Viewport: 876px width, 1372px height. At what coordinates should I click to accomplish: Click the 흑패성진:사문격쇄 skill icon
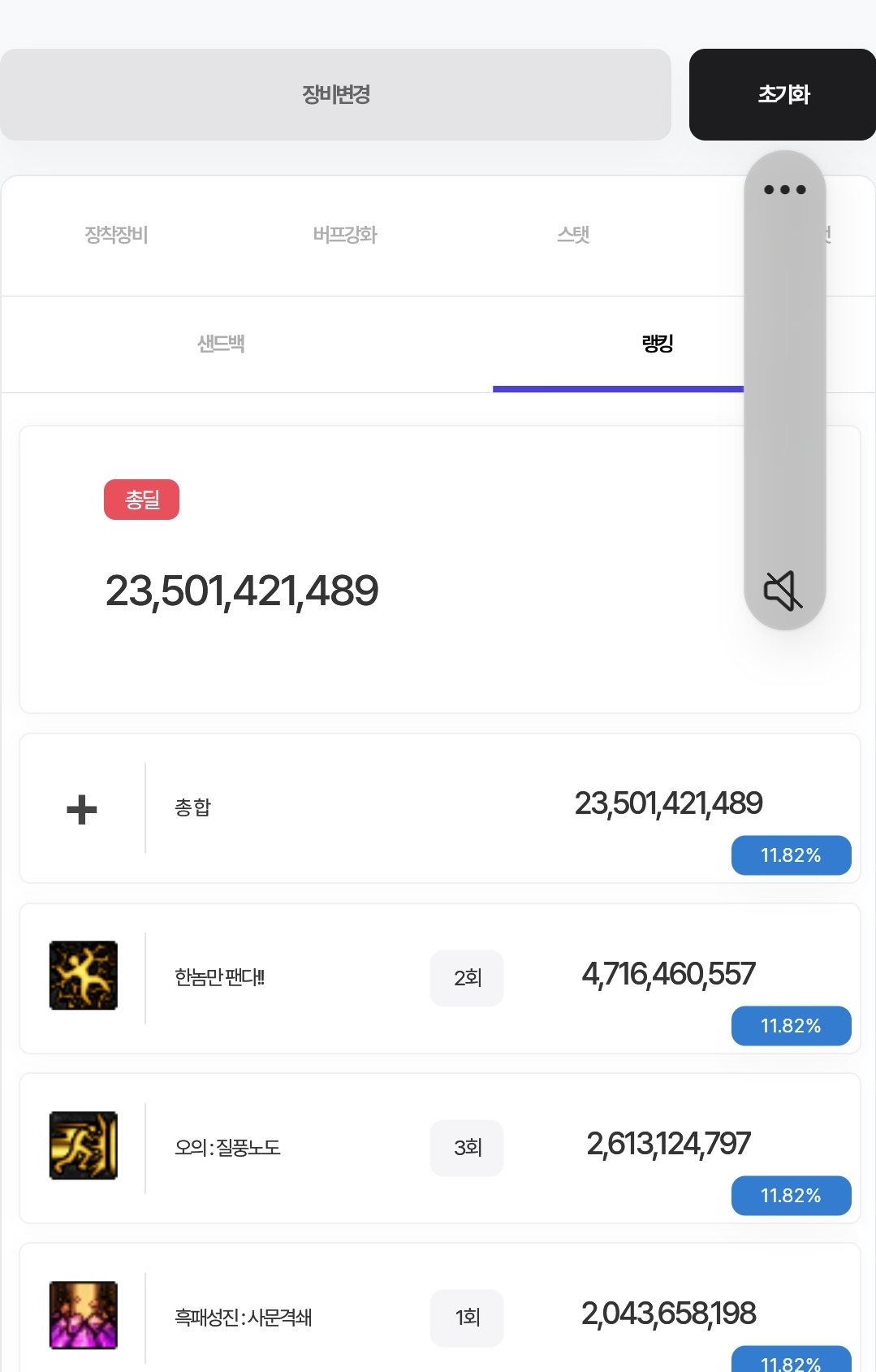click(x=84, y=1315)
